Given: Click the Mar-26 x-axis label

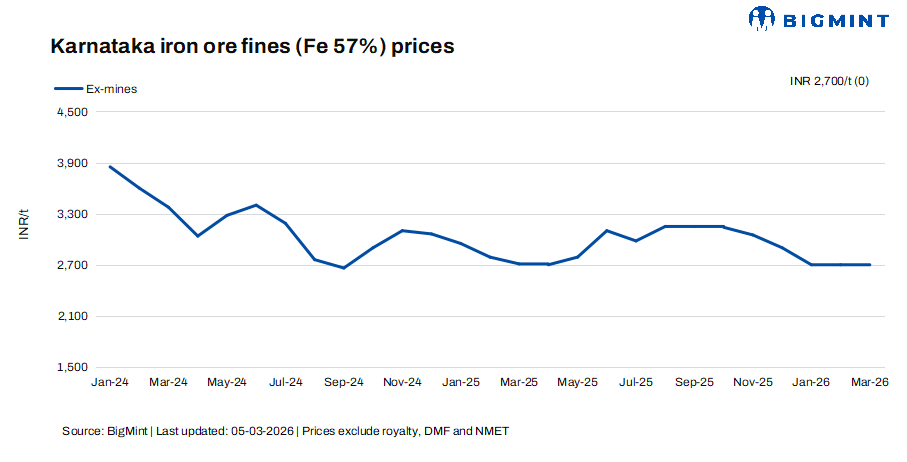Looking at the screenshot, I should [870, 382].
